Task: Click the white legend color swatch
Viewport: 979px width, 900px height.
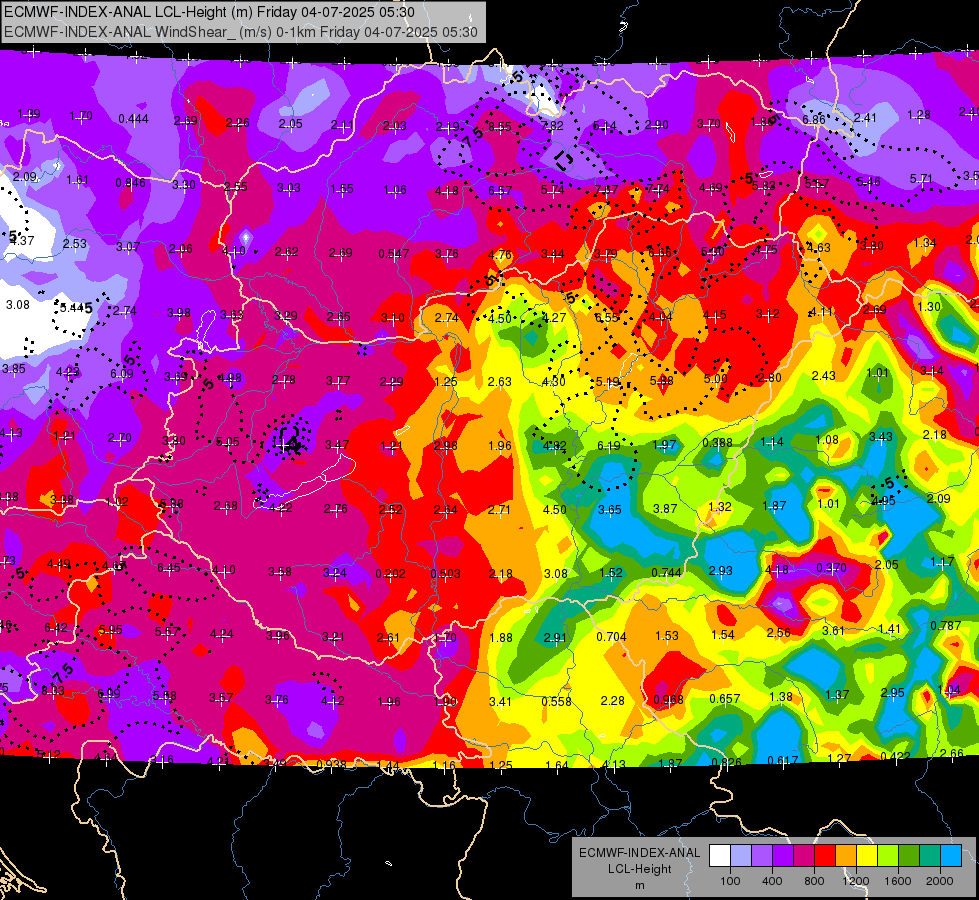Action: (720, 856)
